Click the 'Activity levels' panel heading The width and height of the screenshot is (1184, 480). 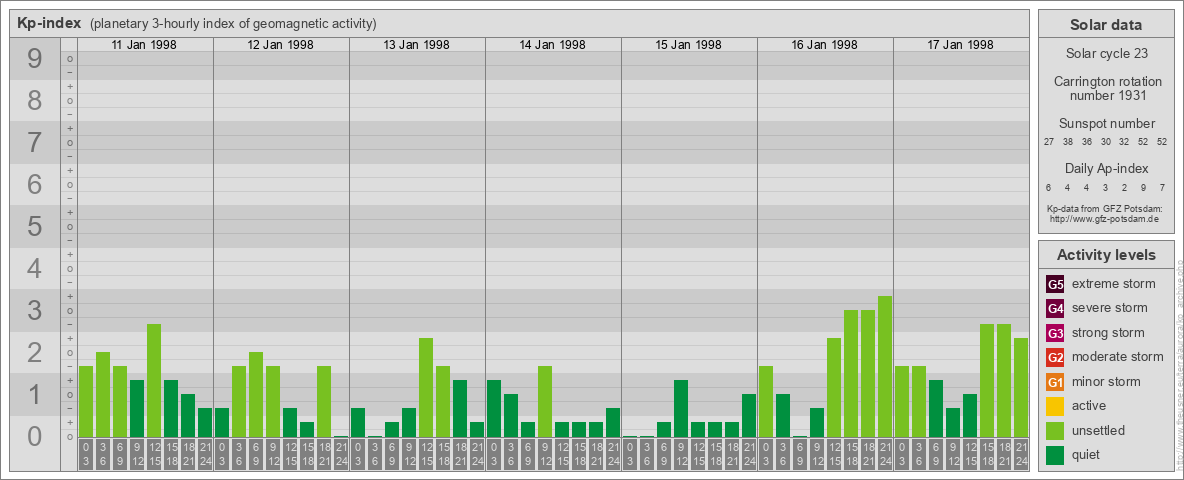pyautogui.click(x=1106, y=255)
